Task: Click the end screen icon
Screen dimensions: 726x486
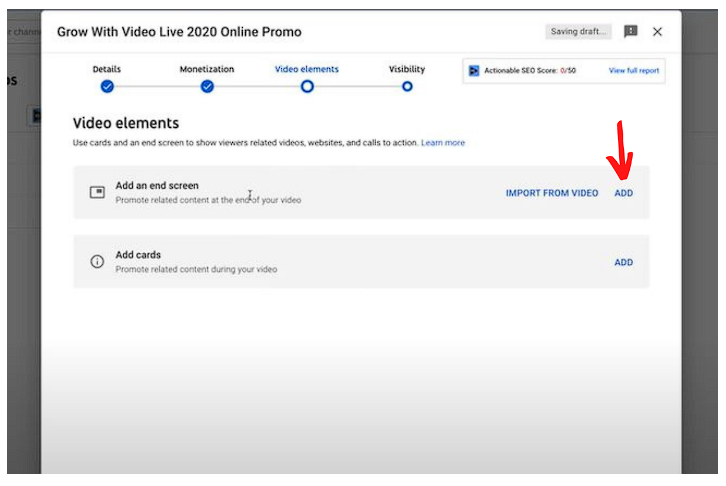Action: pos(97,192)
